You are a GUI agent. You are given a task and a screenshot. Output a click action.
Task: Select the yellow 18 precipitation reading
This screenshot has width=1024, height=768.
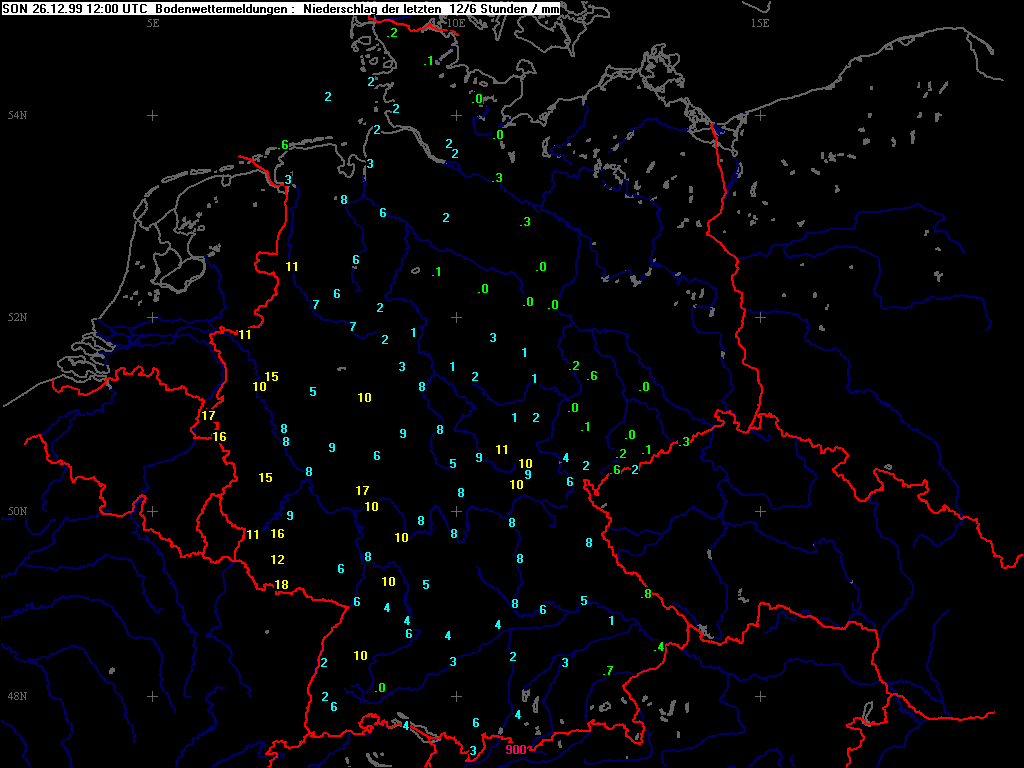pos(281,585)
